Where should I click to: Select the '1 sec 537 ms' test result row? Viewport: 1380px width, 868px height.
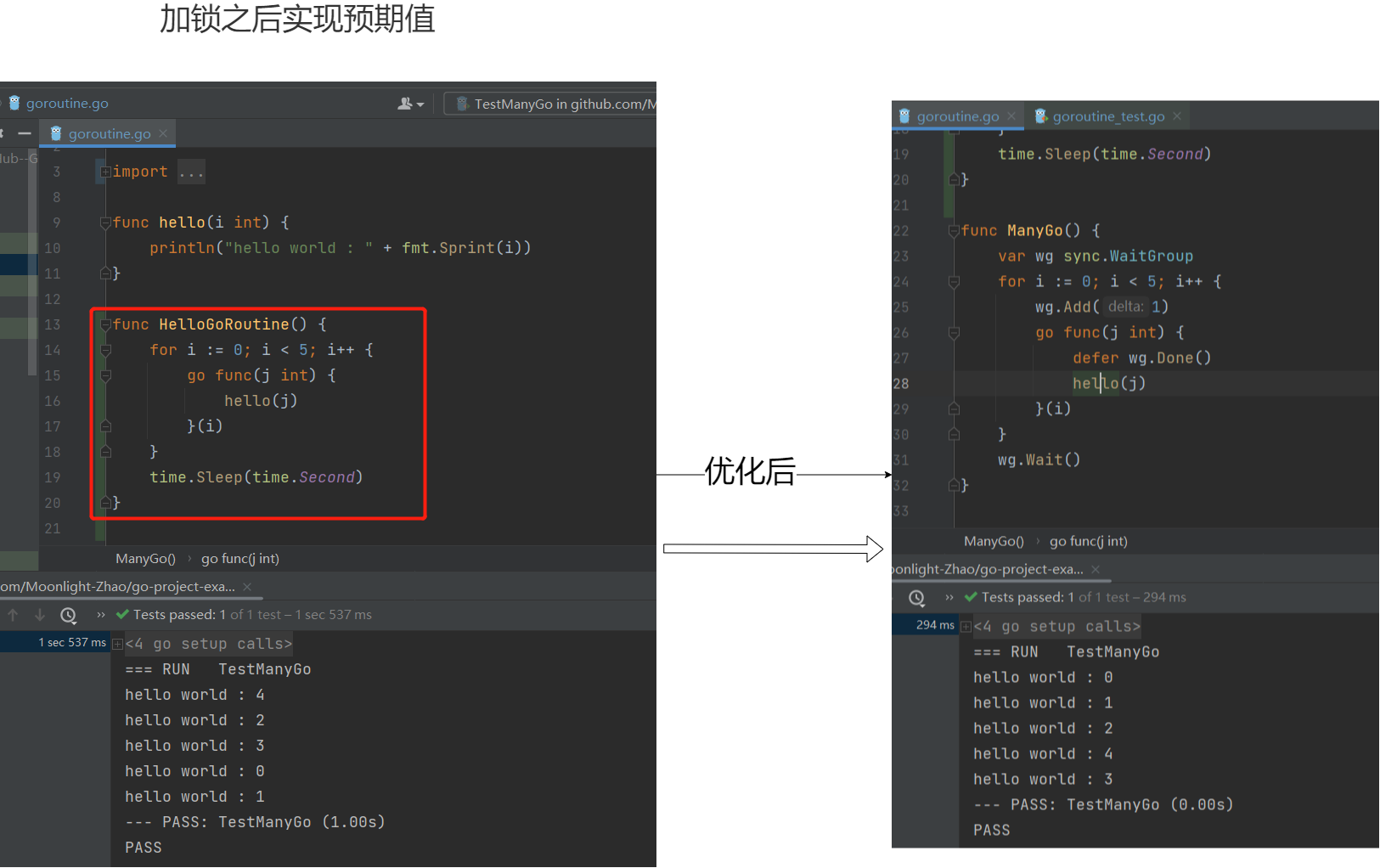[x=56, y=643]
